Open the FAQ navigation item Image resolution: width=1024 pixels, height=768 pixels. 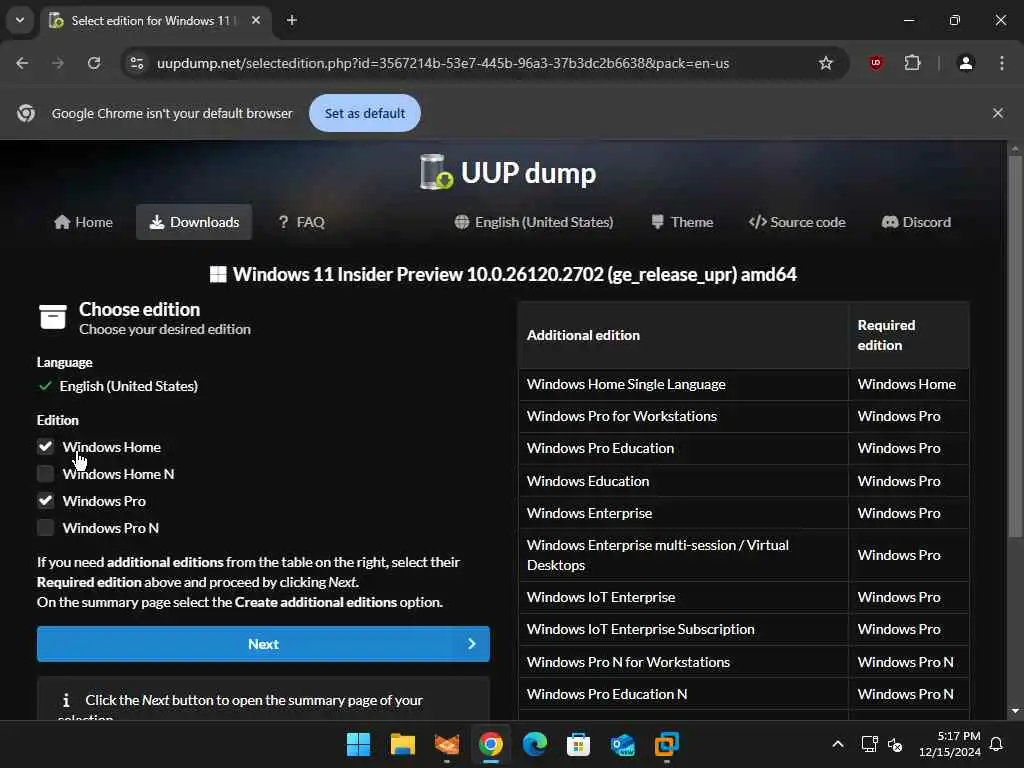point(301,222)
